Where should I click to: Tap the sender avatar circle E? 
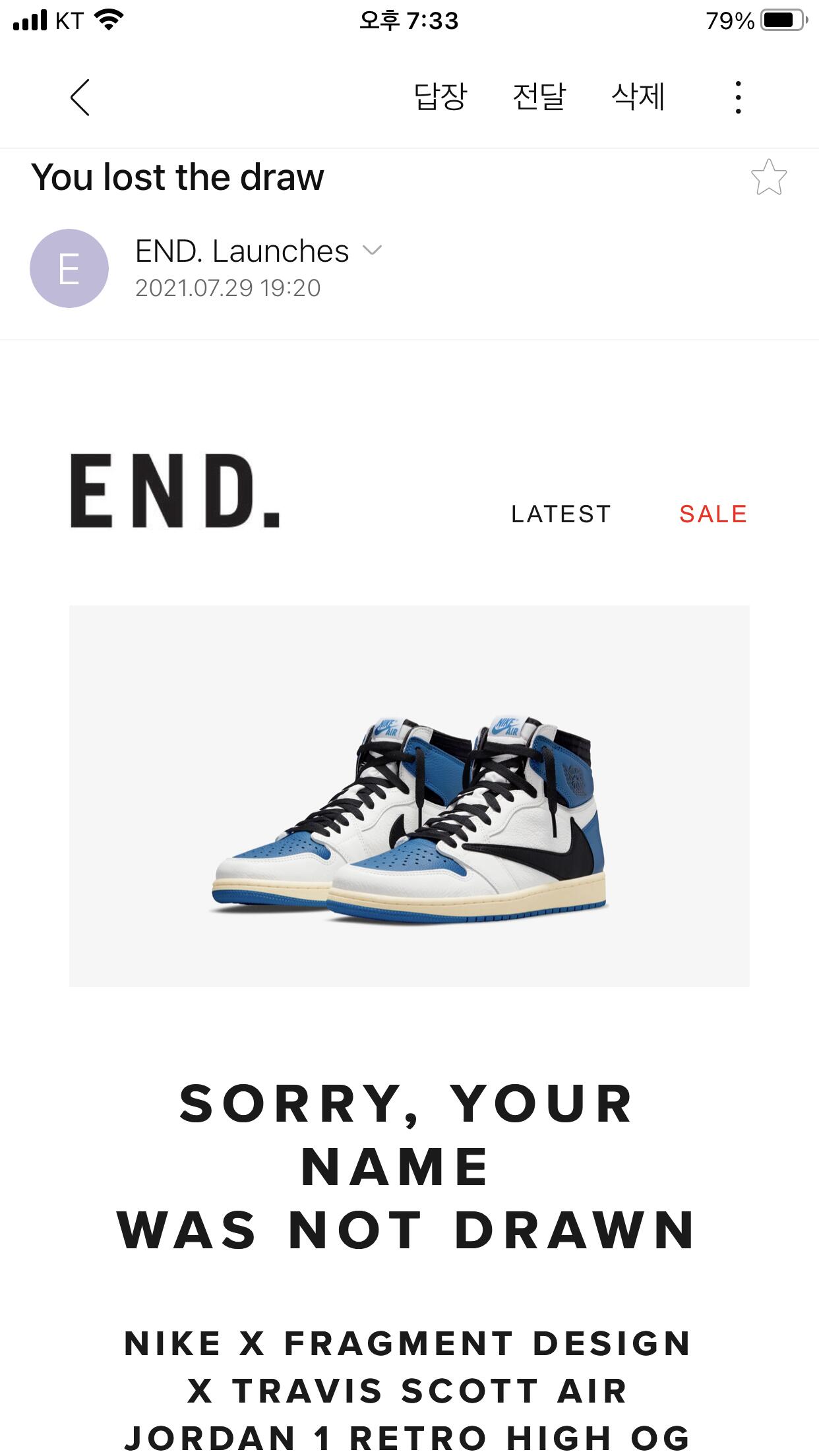click(x=69, y=268)
